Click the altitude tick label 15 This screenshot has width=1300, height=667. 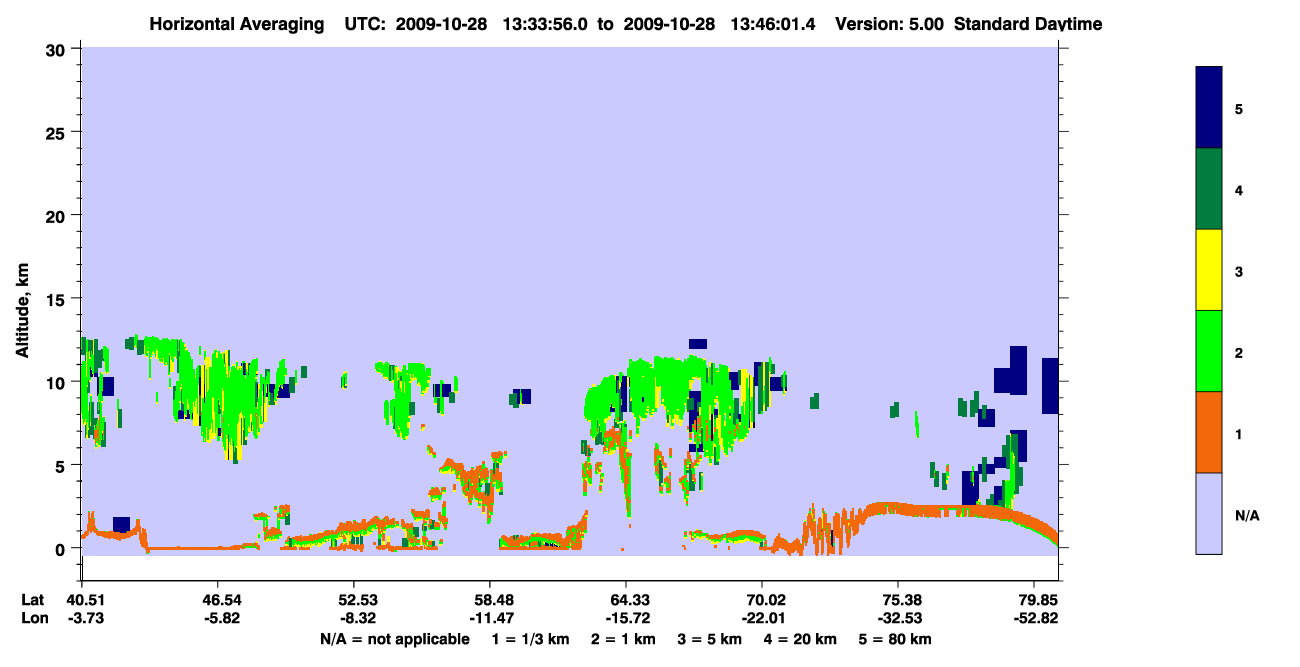[x=58, y=298]
